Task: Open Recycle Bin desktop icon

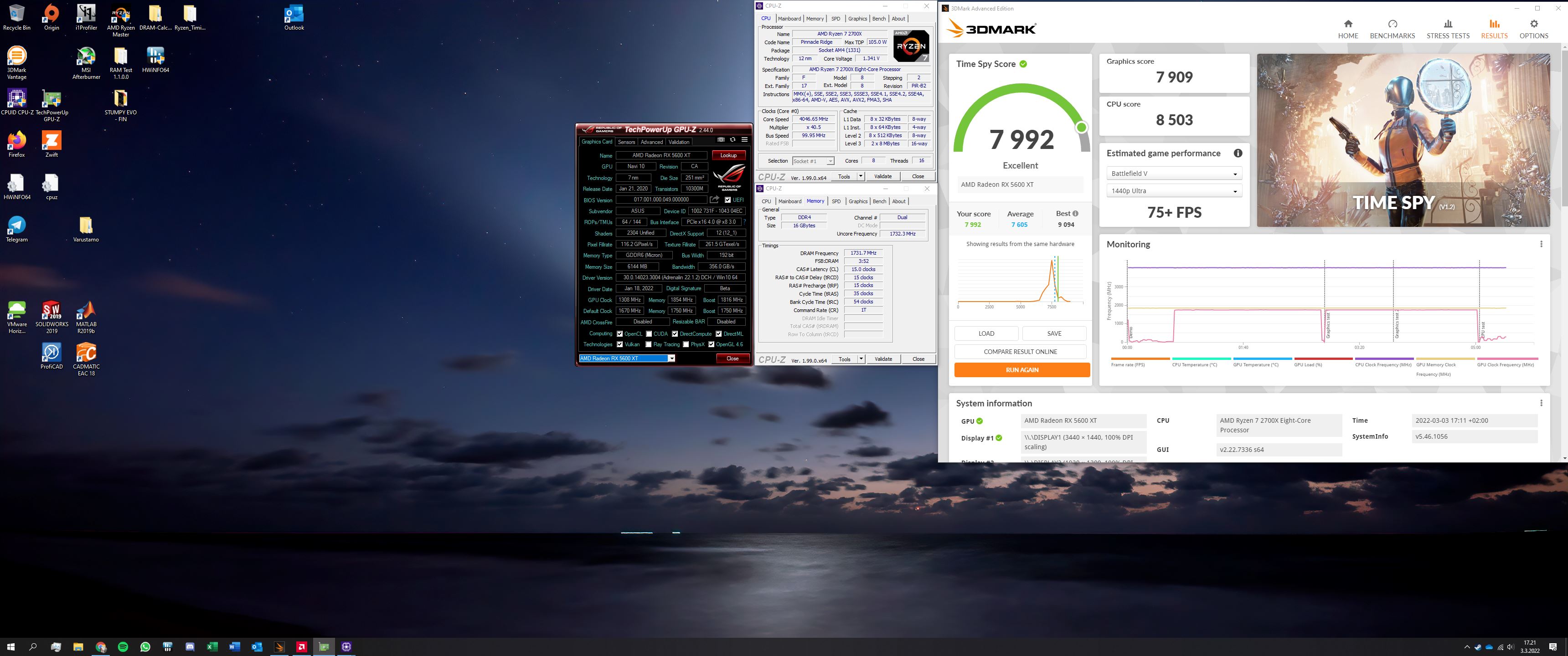Action: 16,18
